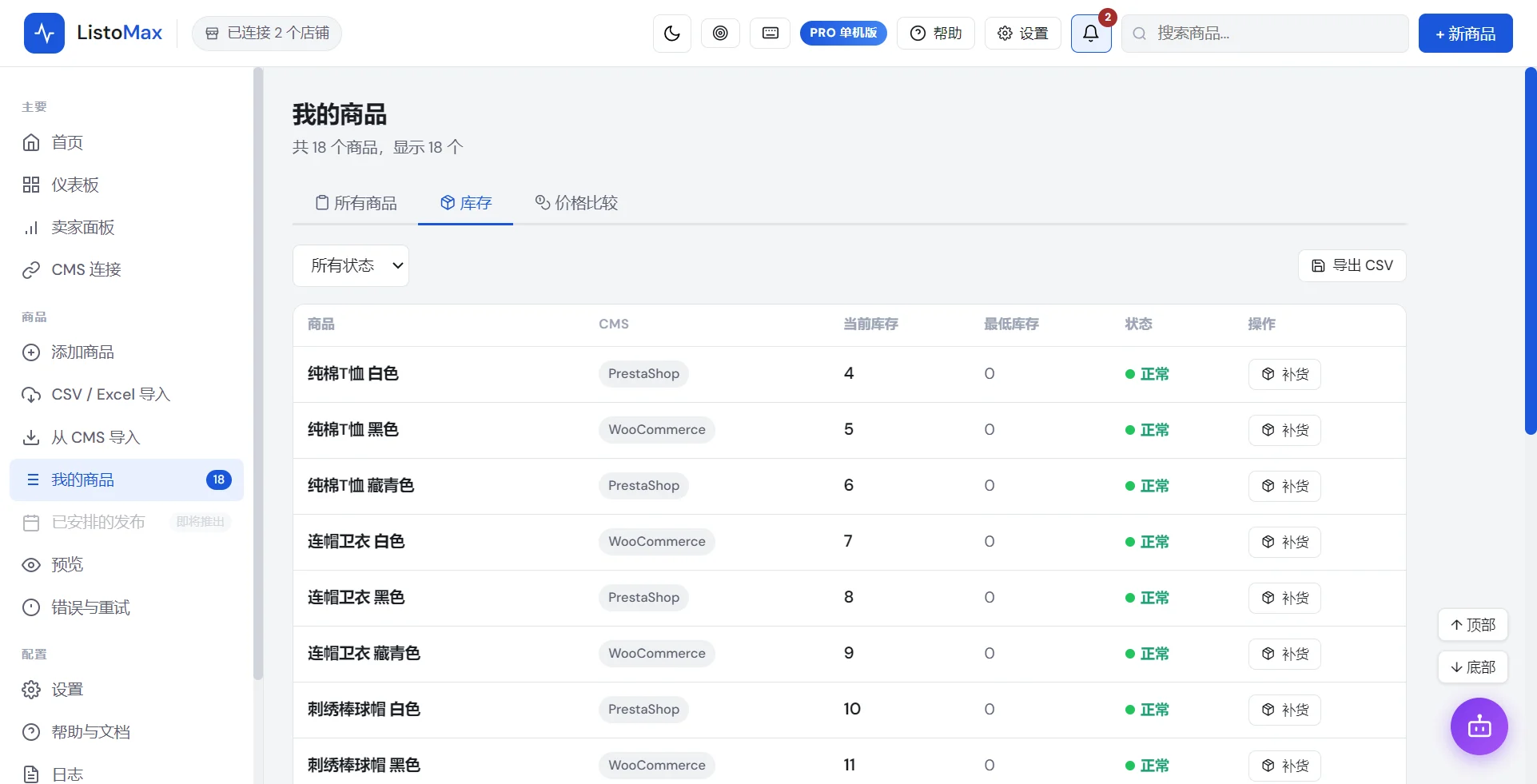1537x784 pixels.
Task: Open notifications bell with 2 alerts
Action: 1091,34
